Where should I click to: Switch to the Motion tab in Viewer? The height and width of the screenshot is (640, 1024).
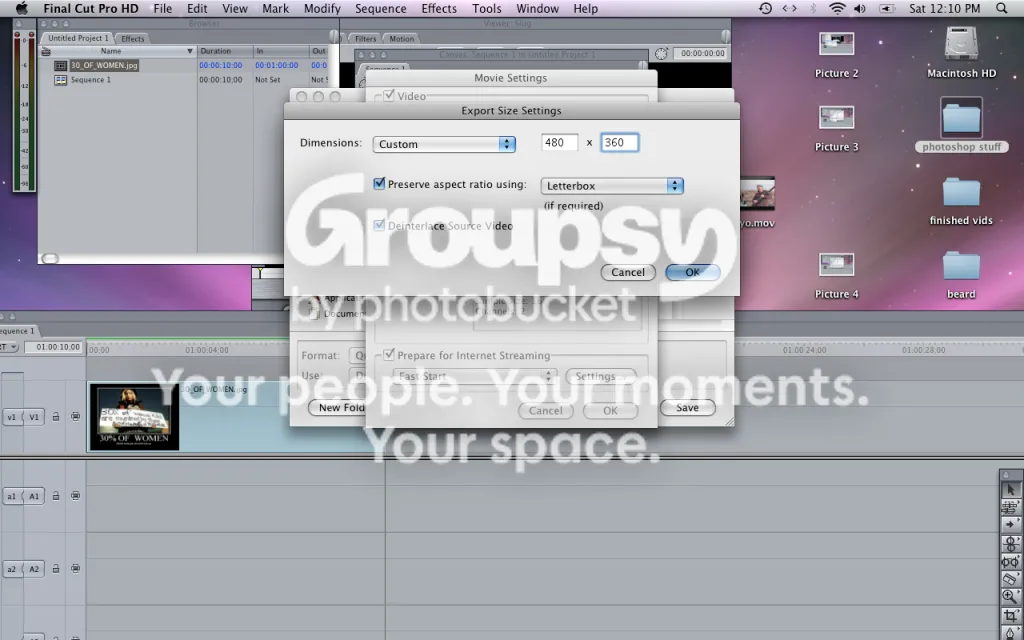402,39
